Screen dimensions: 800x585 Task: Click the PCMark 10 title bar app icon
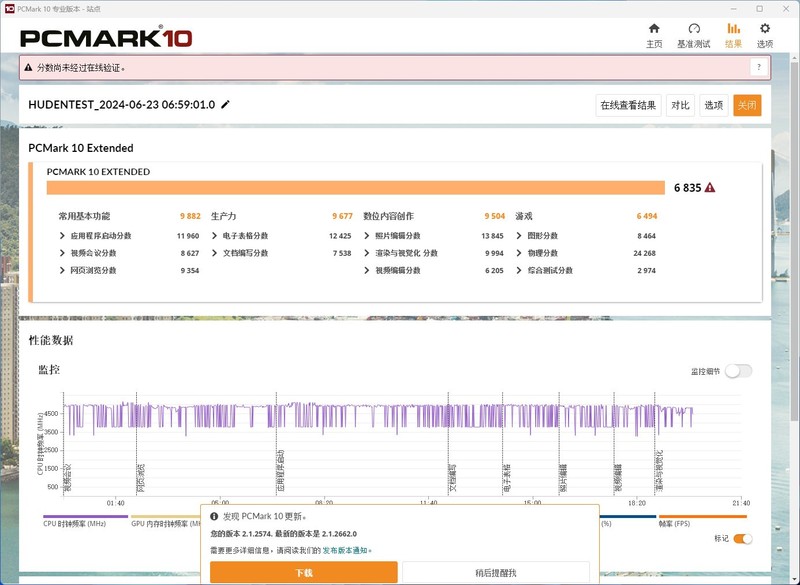pyautogui.click(x=9, y=9)
